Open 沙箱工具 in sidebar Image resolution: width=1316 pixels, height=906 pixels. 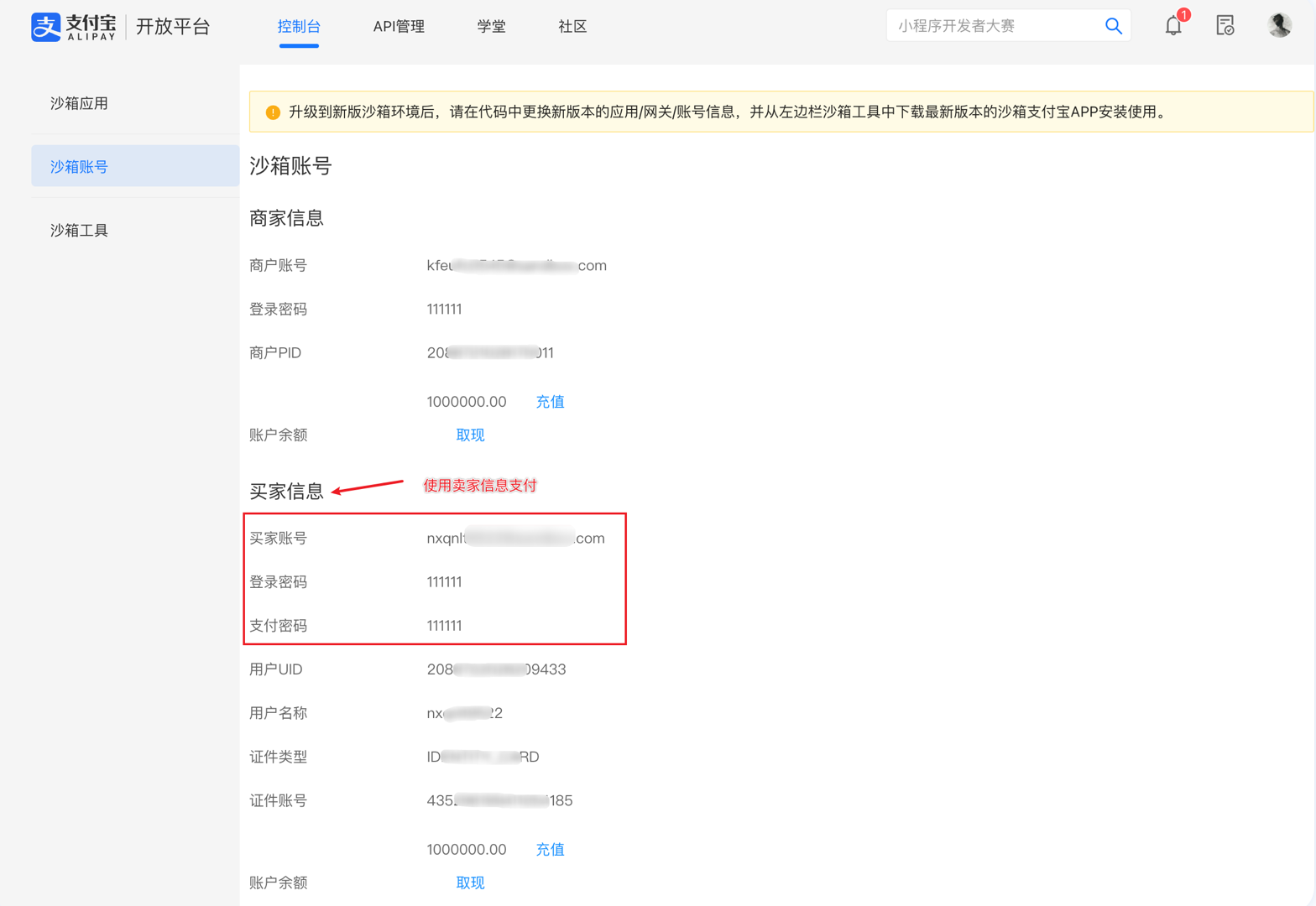79,230
